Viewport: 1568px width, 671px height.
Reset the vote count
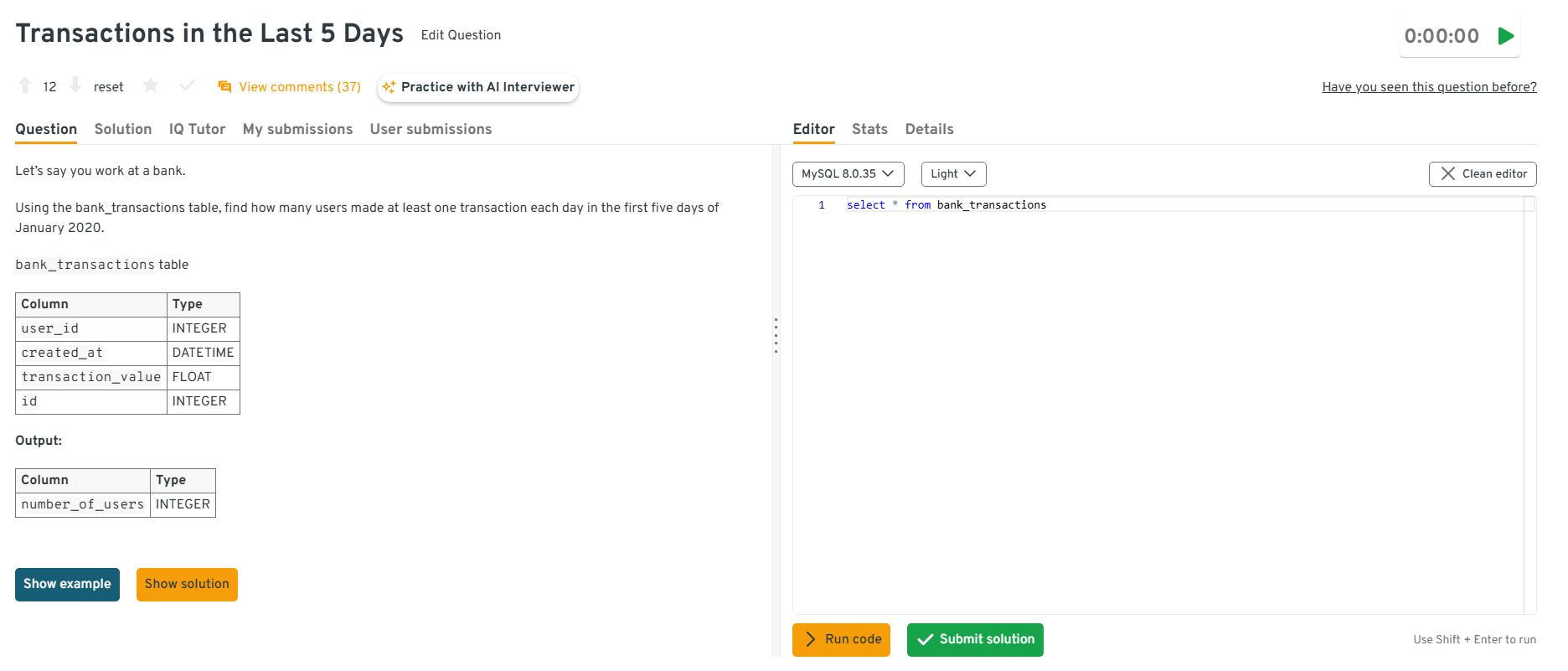108,87
